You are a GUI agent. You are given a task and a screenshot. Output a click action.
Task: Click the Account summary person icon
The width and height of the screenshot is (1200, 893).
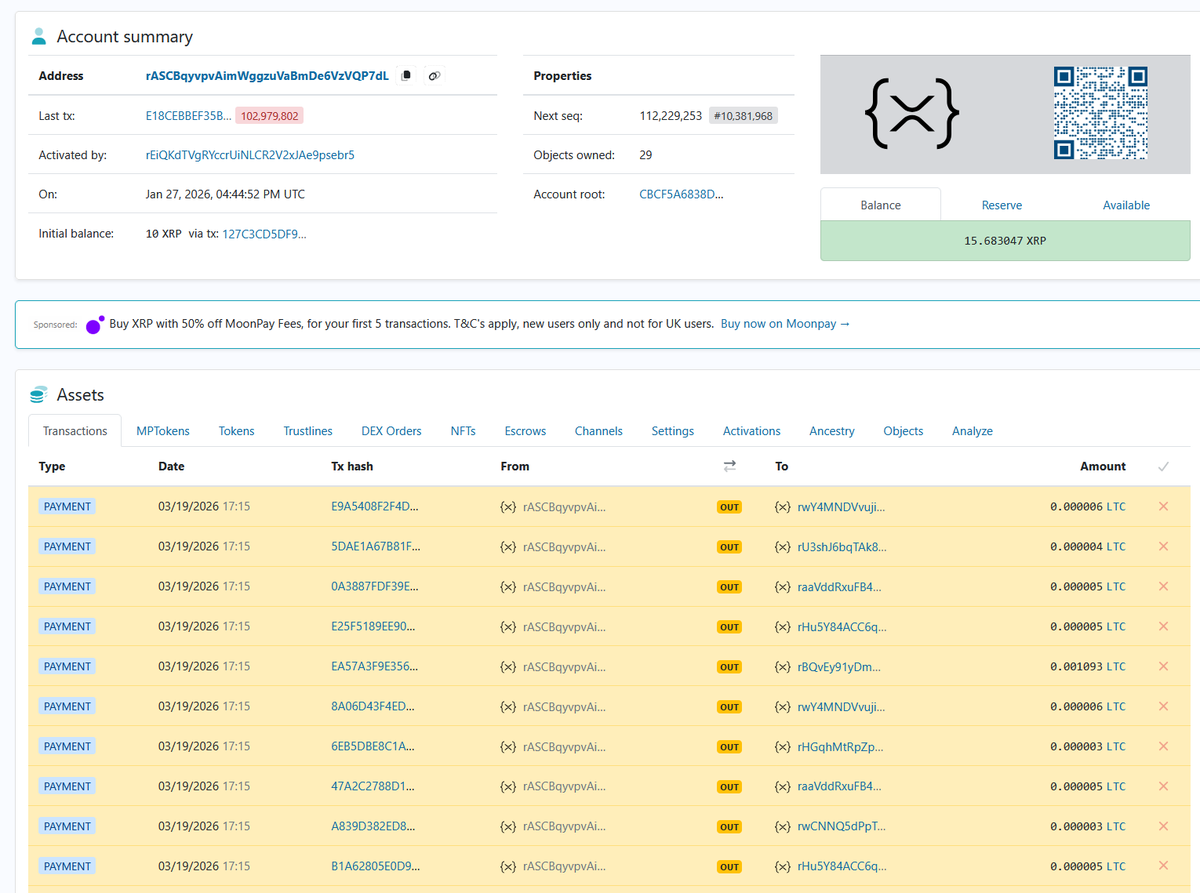[x=39, y=37]
